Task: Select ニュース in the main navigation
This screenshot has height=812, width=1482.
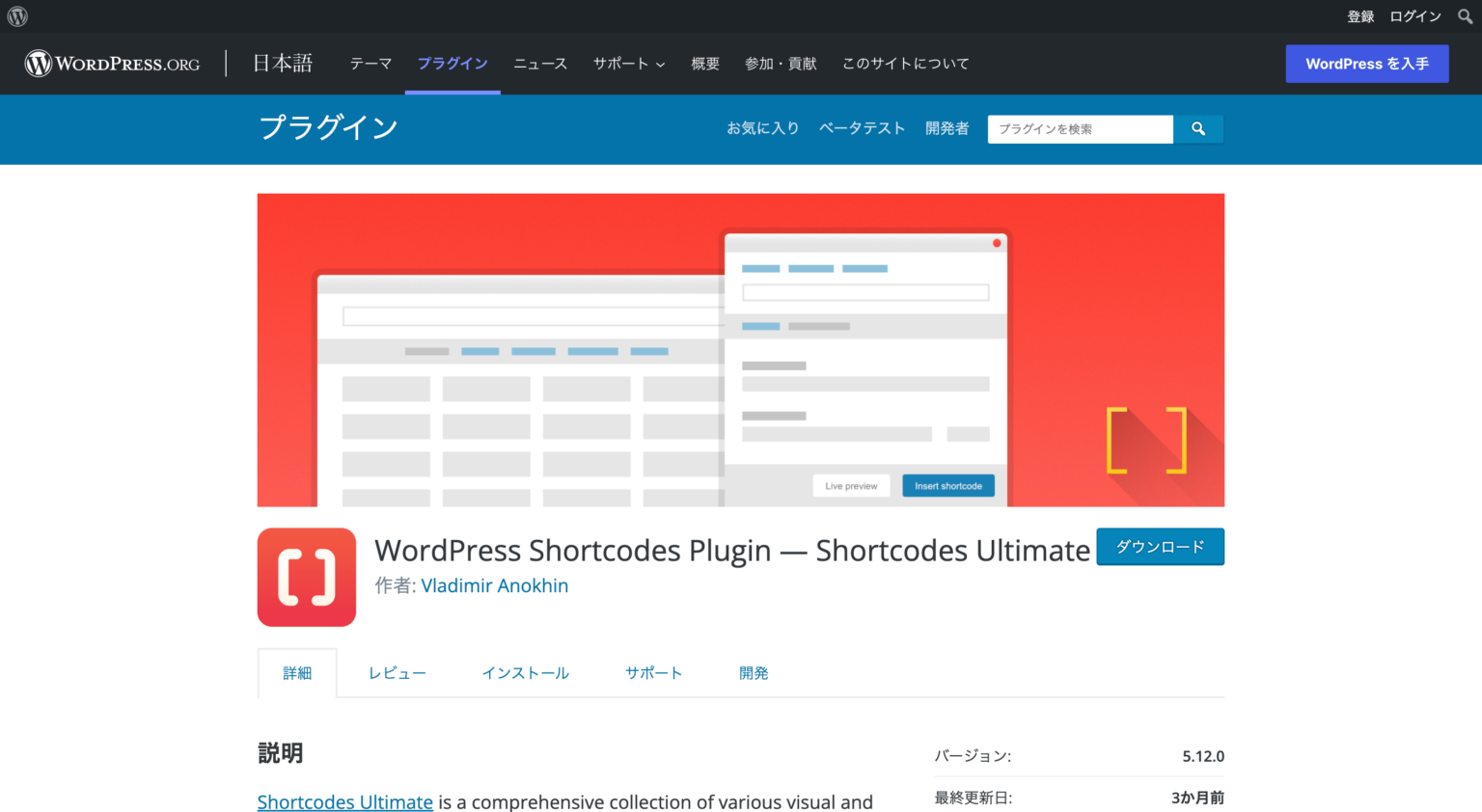Action: [x=540, y=64]
